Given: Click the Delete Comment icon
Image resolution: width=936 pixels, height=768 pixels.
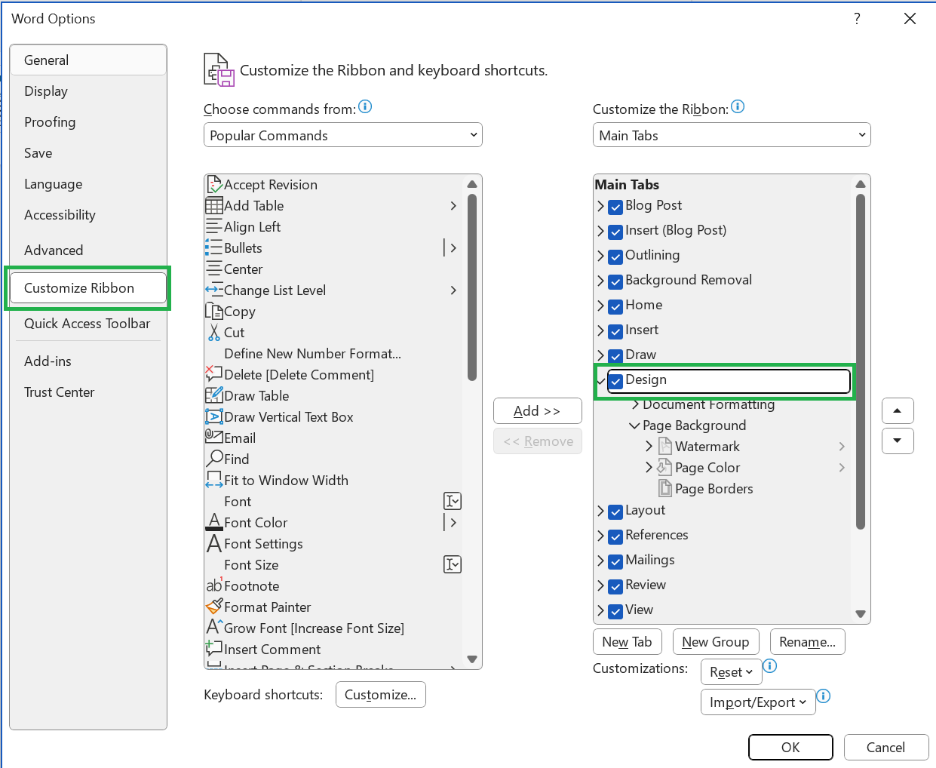Looking at the screenshot, I should pos(214,374).
